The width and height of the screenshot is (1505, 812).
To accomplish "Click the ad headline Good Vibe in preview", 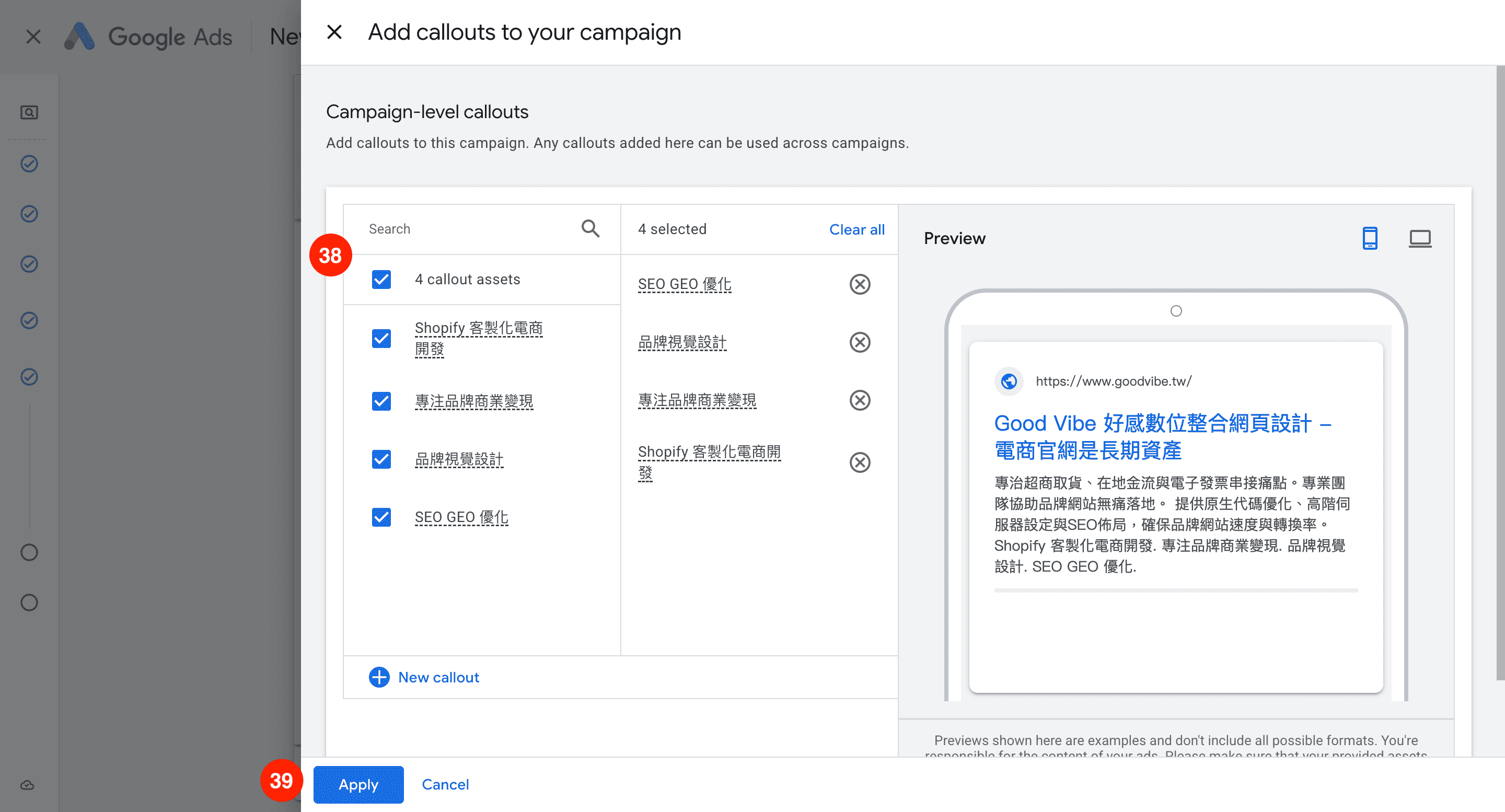I will coord(1163,436).
